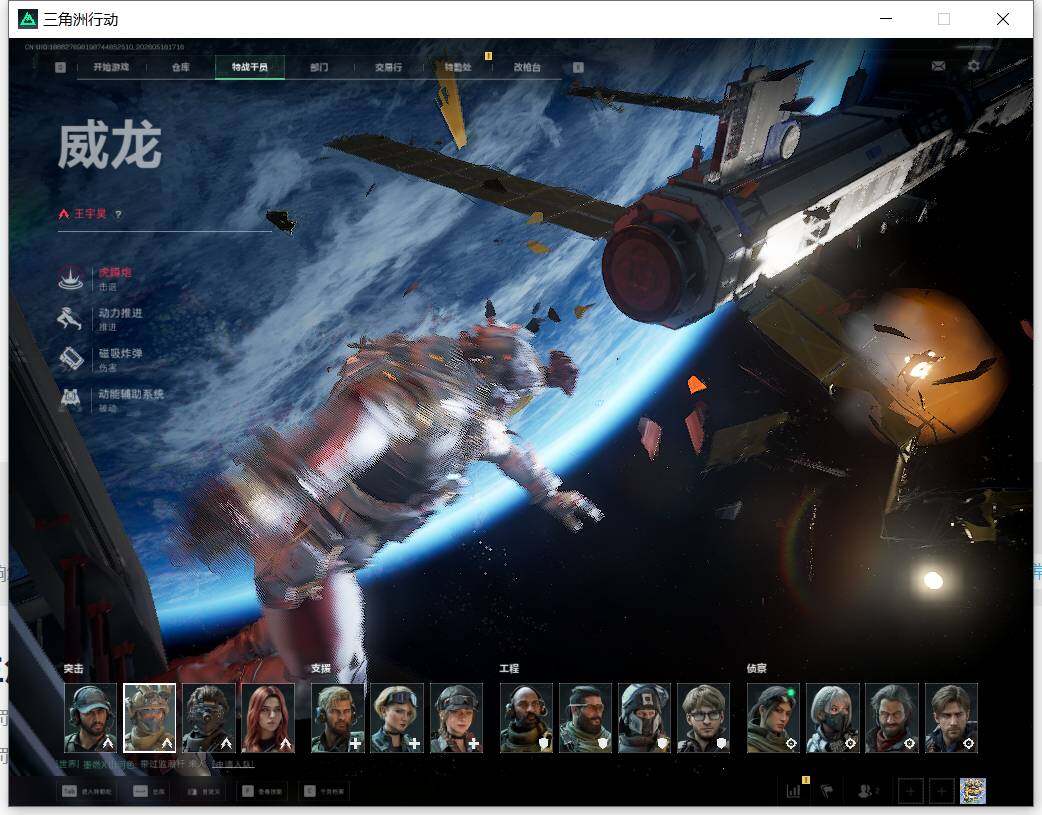
Task: Select 工程 operator wearing glasses
Action: (704, 718)
